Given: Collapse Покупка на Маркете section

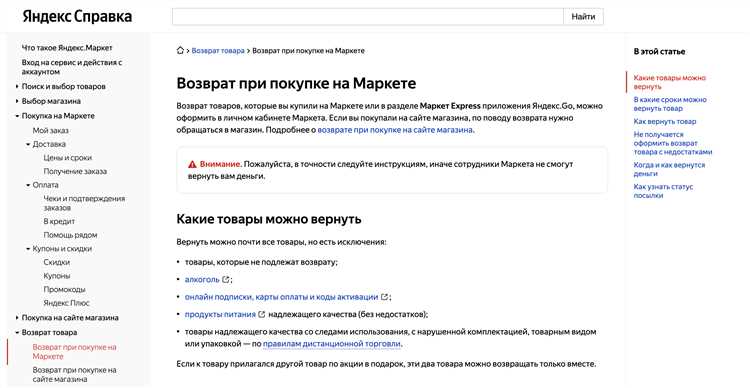Looking at the screenshot, I should 17,116.
